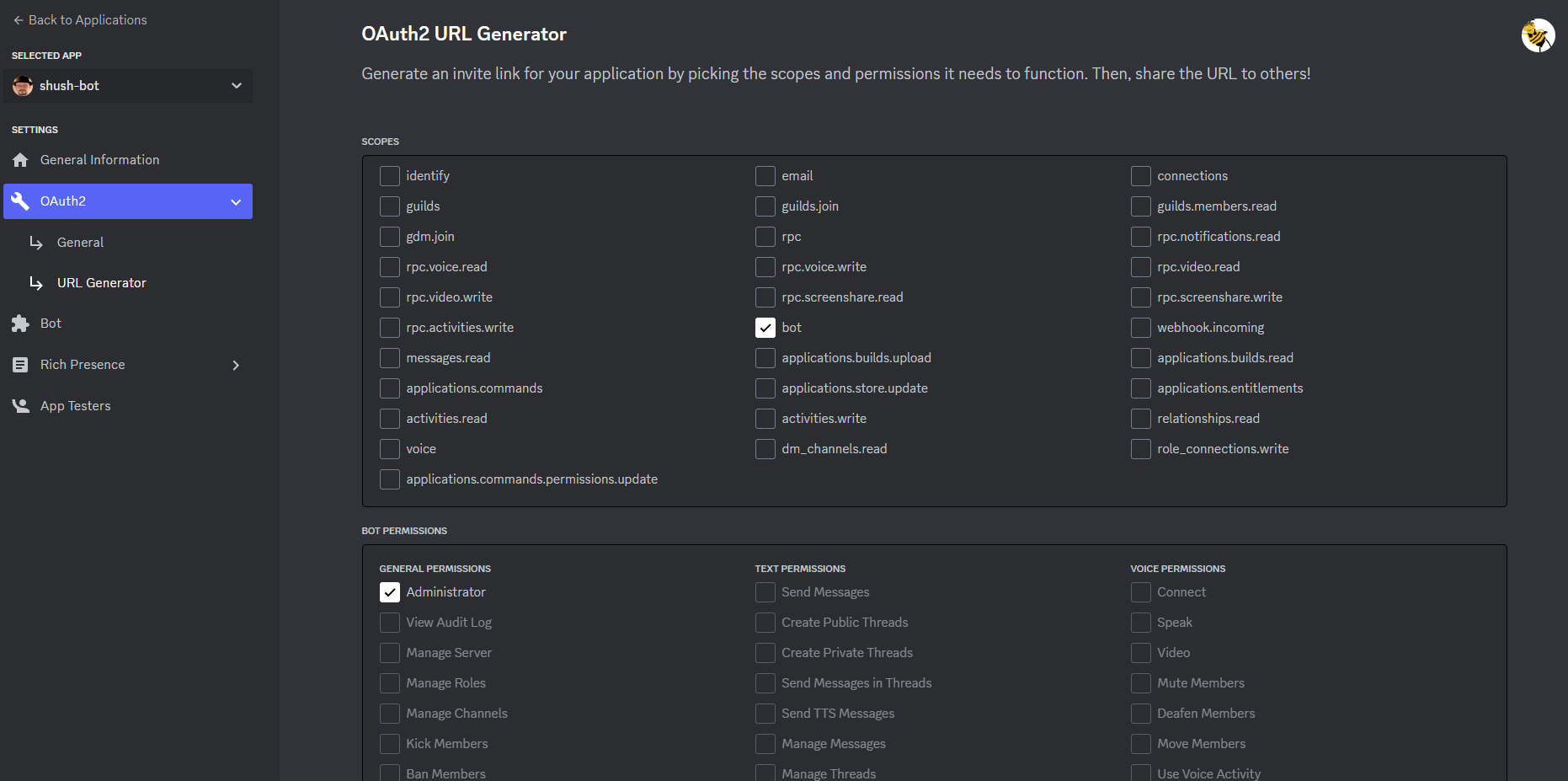Select relationships.read scope
This screenshot has height=781, width=1568.
pos(1140,419)
